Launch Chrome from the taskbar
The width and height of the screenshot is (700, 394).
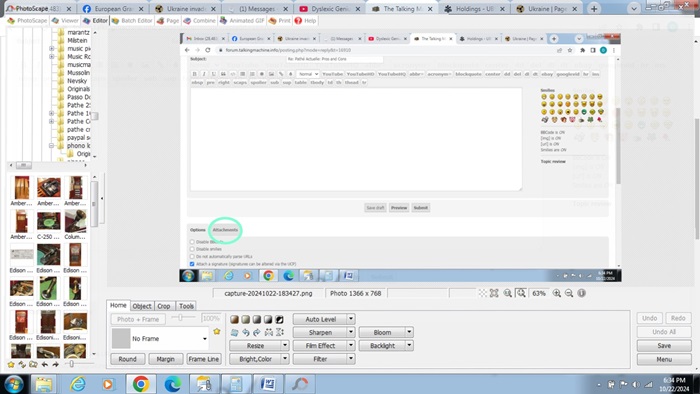[x=141, y=384]
